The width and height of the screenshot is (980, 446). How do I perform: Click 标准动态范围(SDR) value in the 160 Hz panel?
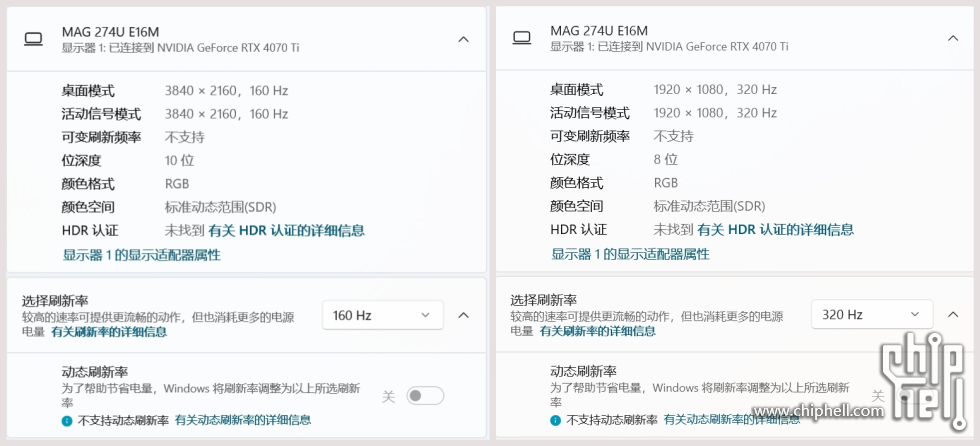tap(221, 207)
